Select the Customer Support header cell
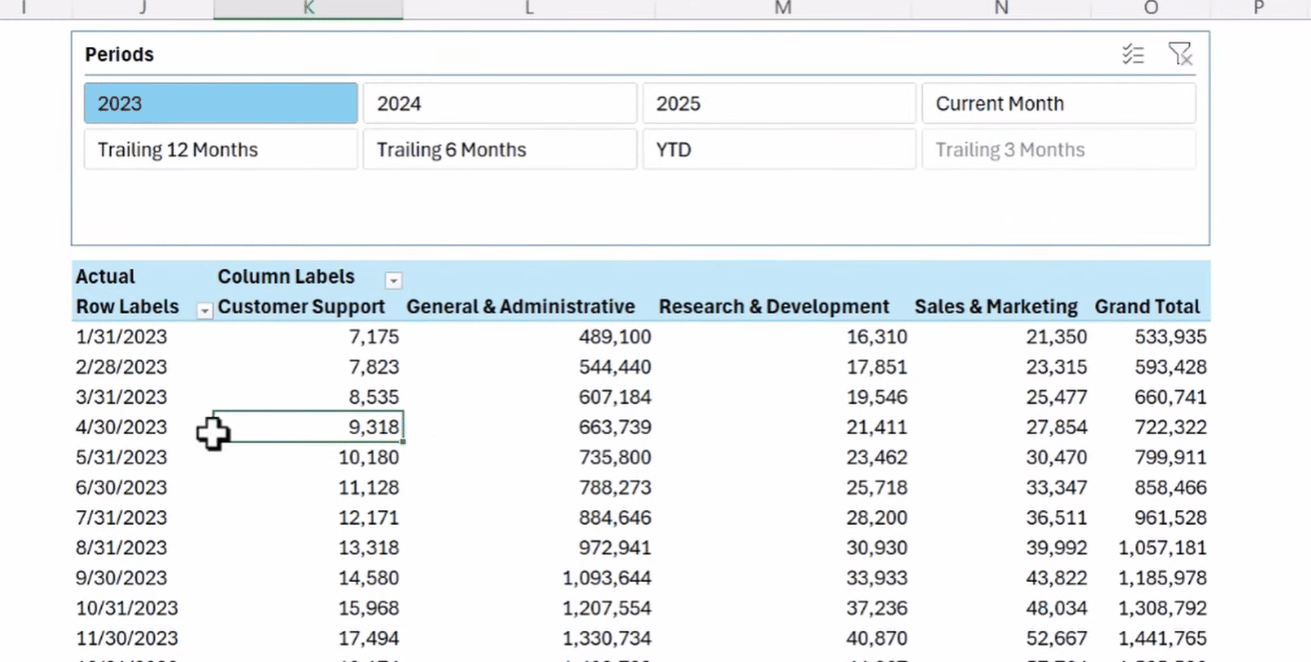This screenshot has height=662, width=1311. point(301,307)
